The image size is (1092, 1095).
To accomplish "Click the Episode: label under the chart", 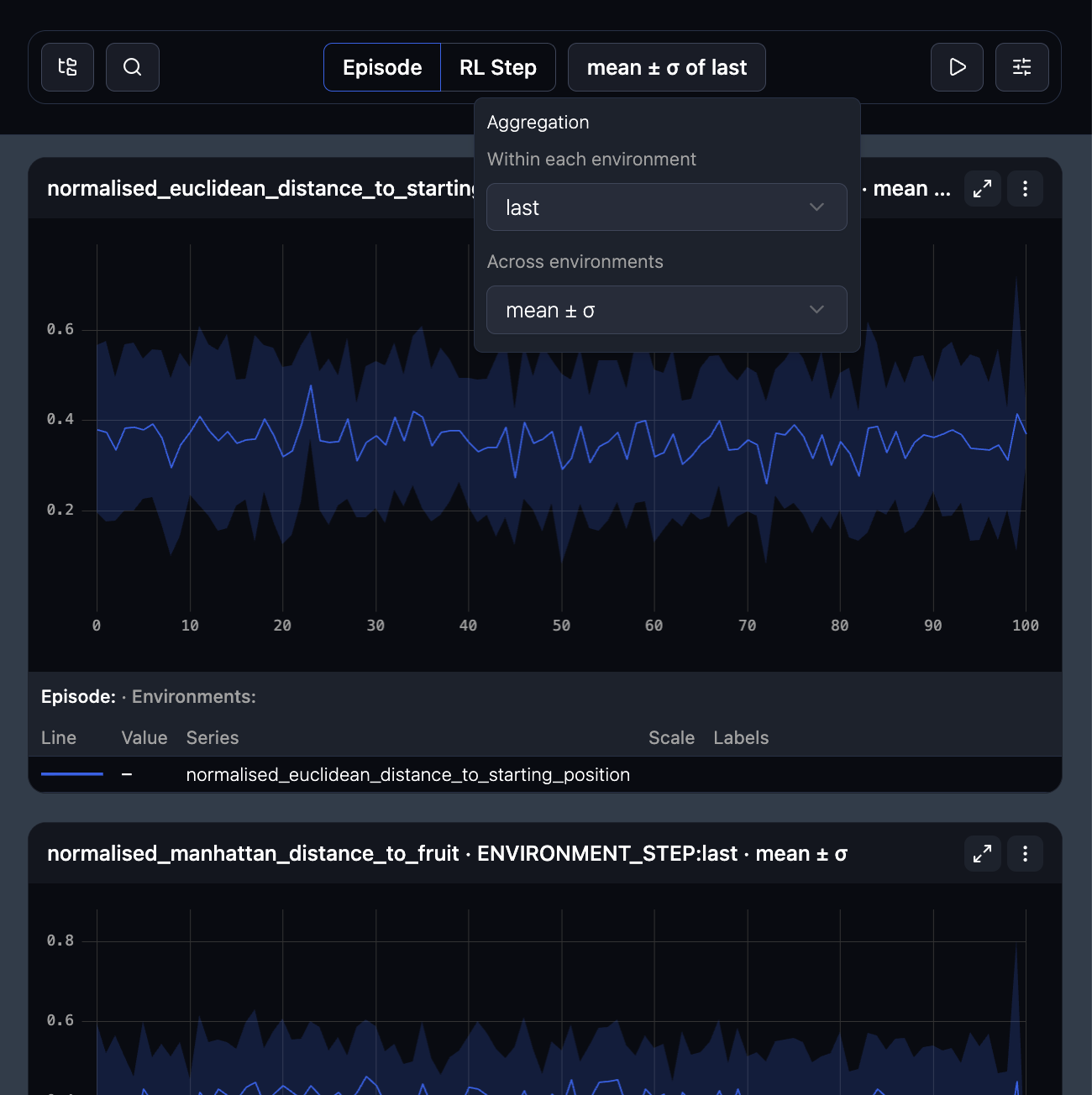I will click(78, 696).
